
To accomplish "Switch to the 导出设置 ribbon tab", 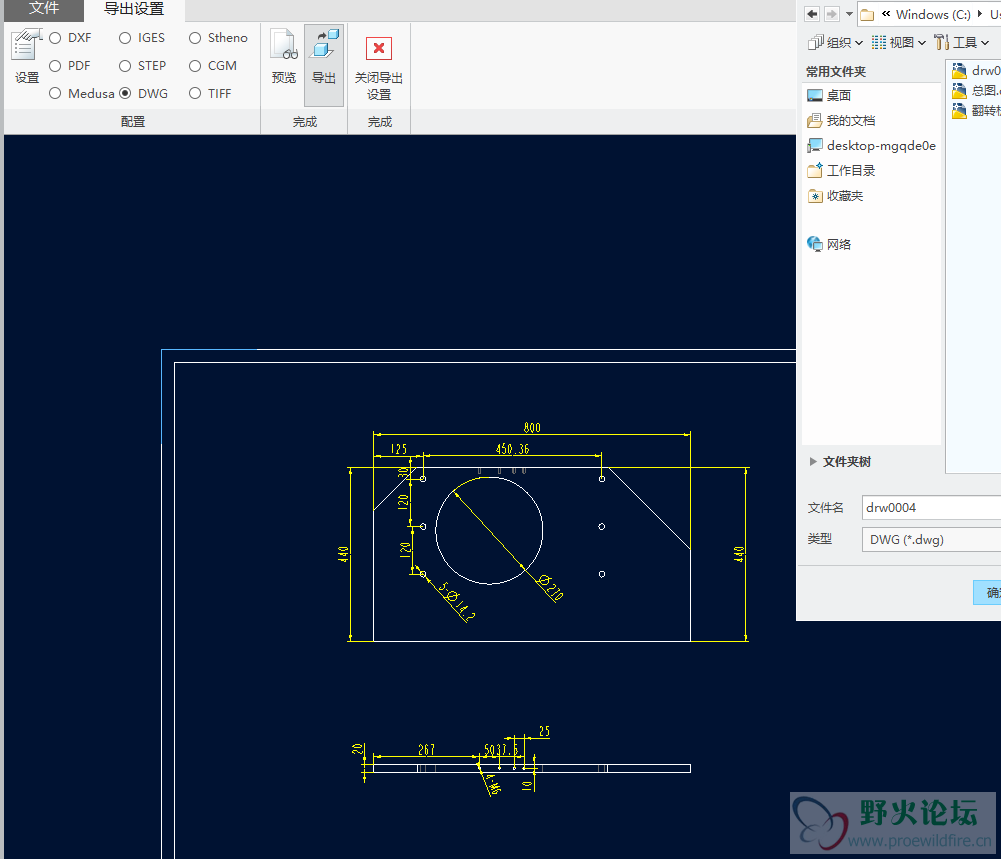I will tap(134, 10).
